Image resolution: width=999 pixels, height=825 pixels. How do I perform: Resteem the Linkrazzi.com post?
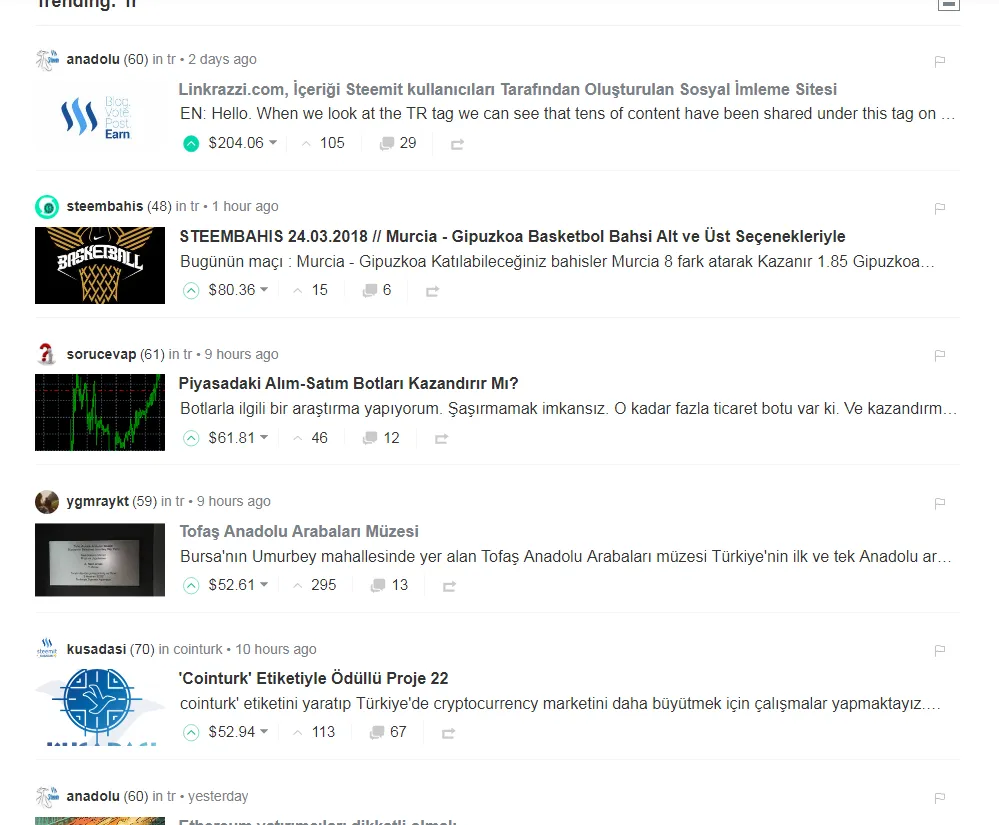457,145
